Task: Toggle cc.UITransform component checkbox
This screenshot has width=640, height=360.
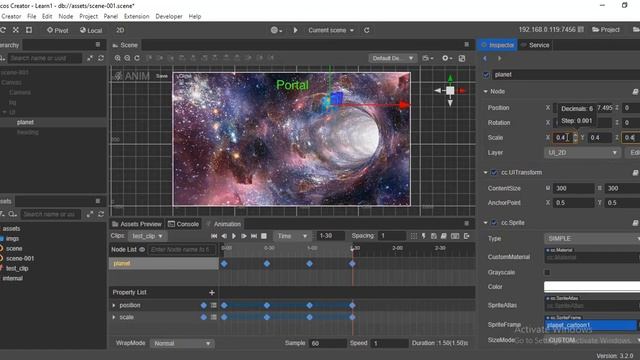Action: pos(494,173)
